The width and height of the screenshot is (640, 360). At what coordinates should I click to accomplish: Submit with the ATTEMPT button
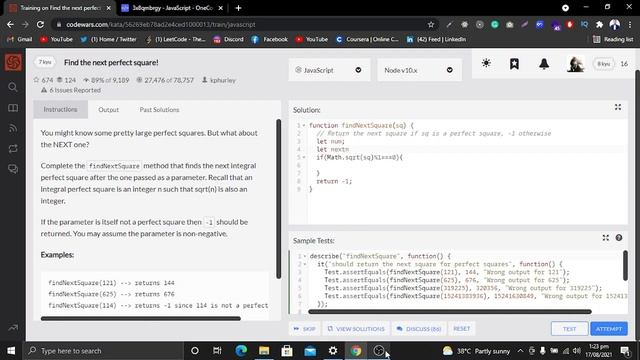(x=609, y=329)
